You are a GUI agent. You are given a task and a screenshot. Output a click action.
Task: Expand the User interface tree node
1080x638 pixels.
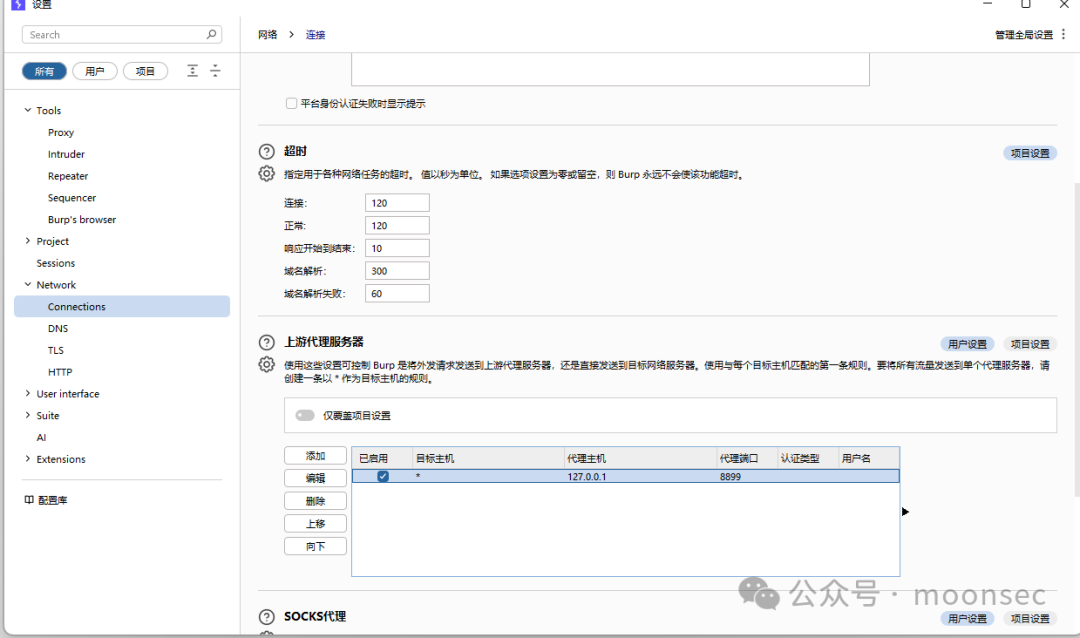(x=28, y=393)
